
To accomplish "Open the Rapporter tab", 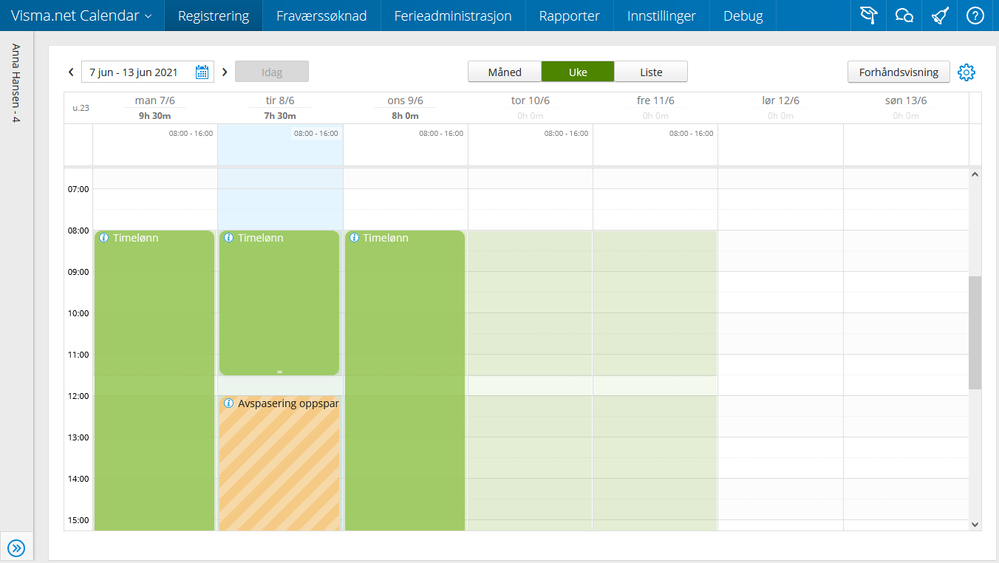I will point(569,16).
